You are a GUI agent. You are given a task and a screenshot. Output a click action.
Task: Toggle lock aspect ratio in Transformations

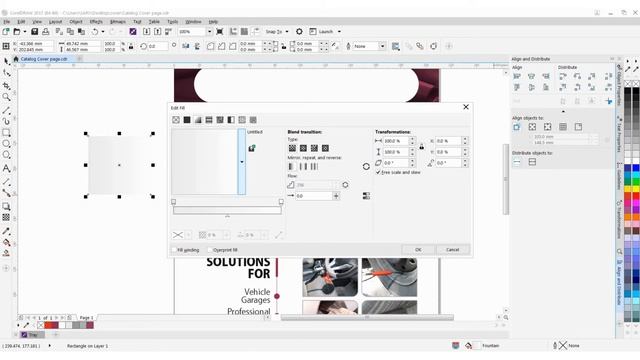coord(422,146)
